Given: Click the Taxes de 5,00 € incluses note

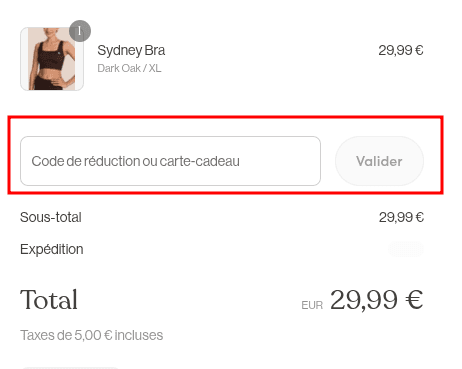Looking at the screenshot, I should pyautogui.click(x=92, y=335).
